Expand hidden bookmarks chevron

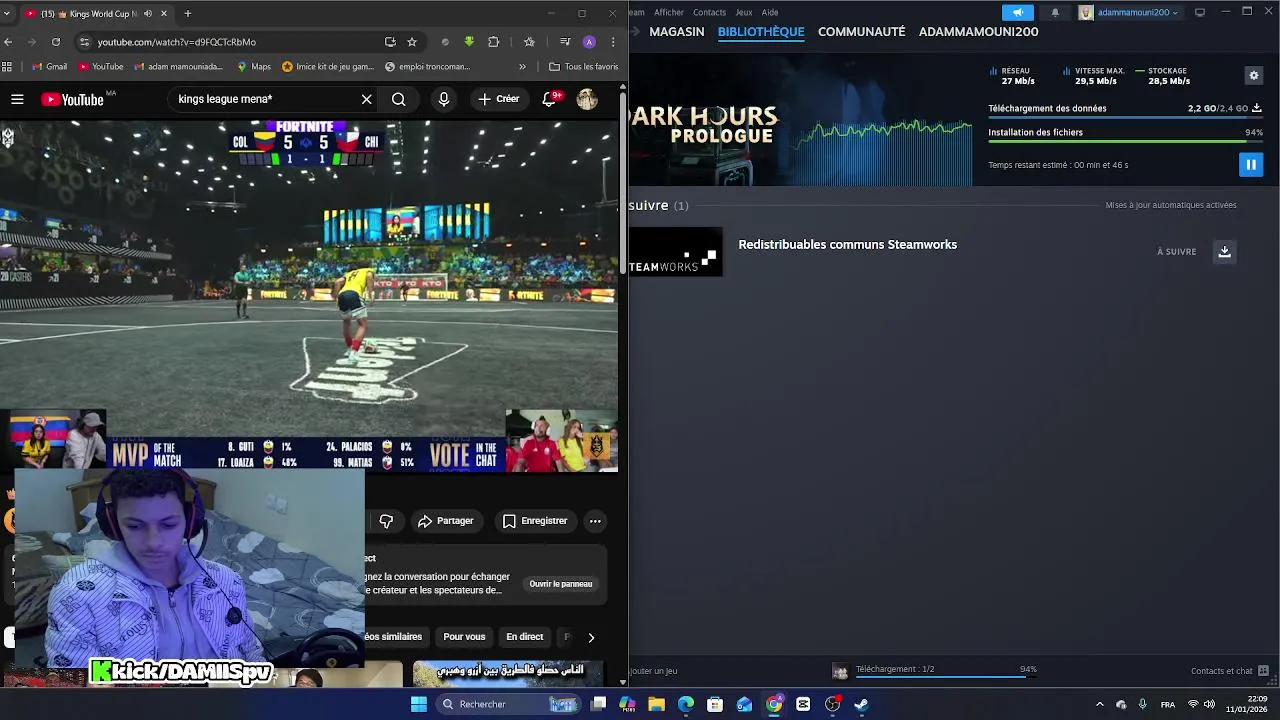coord(522,67)
